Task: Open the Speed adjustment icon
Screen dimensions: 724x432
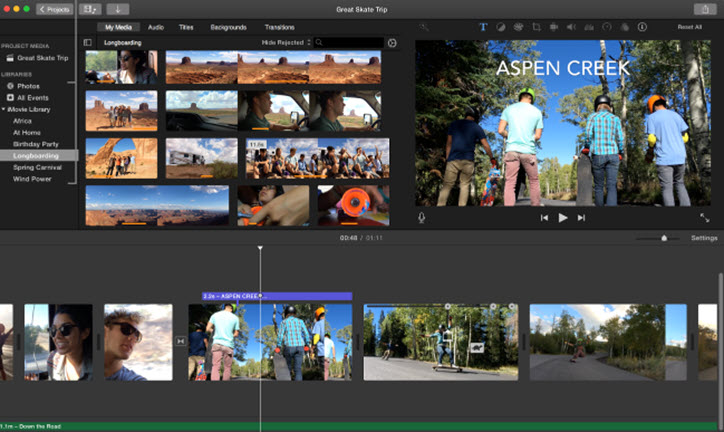Action: click(x=606, y=27)
